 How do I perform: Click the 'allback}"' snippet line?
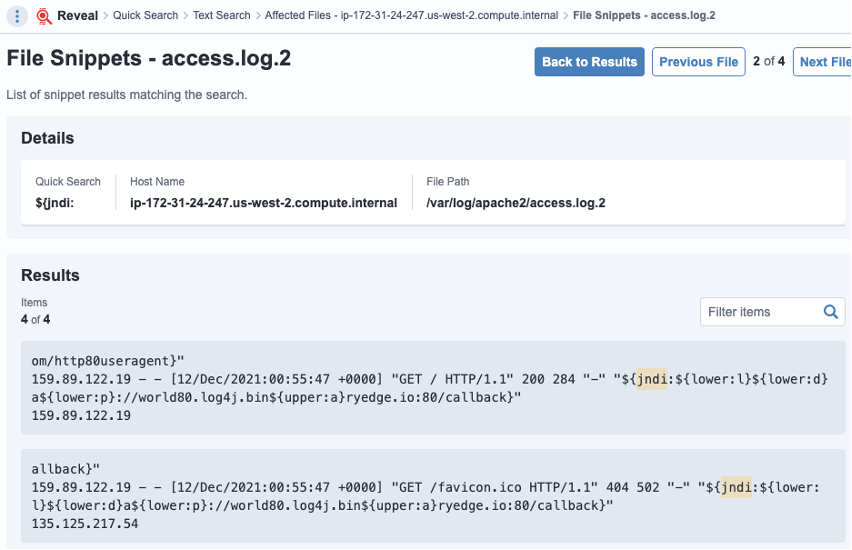(x=66, y=469)
